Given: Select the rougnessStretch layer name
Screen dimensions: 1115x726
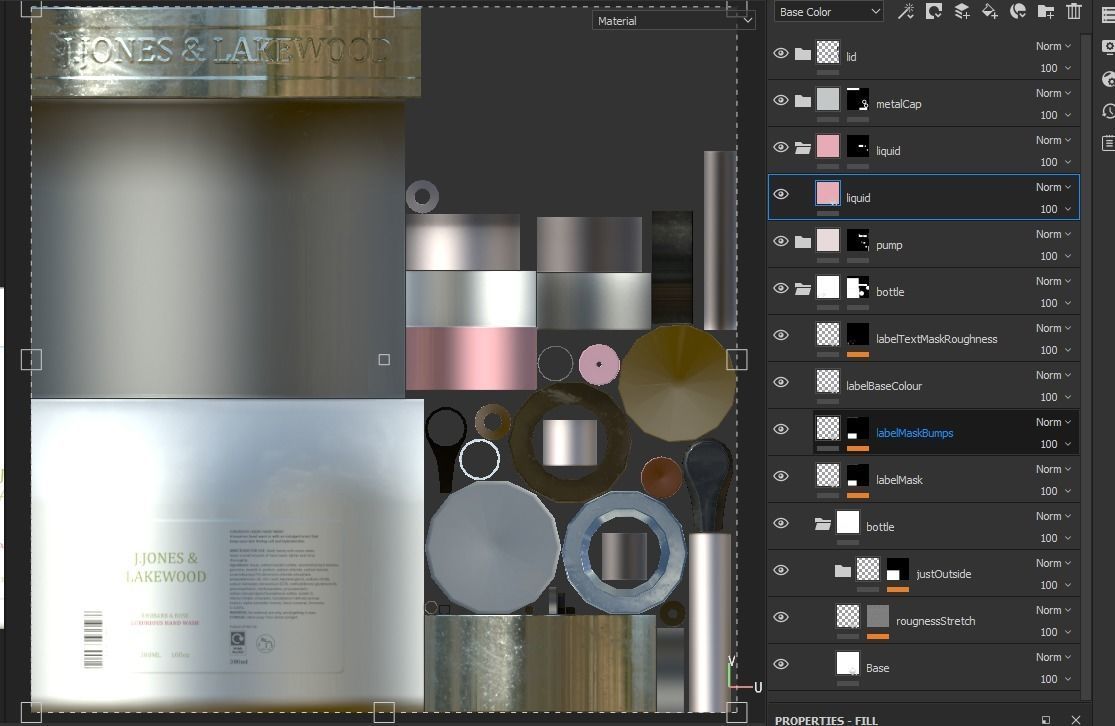Looking at the screenshot, I should click(936, 621).
